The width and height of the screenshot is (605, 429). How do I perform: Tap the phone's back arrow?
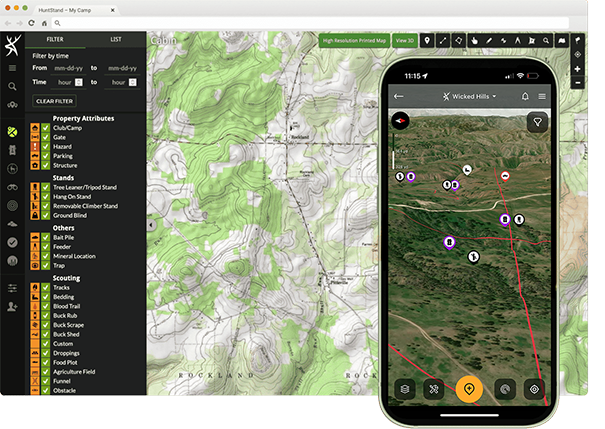[399, 96]
